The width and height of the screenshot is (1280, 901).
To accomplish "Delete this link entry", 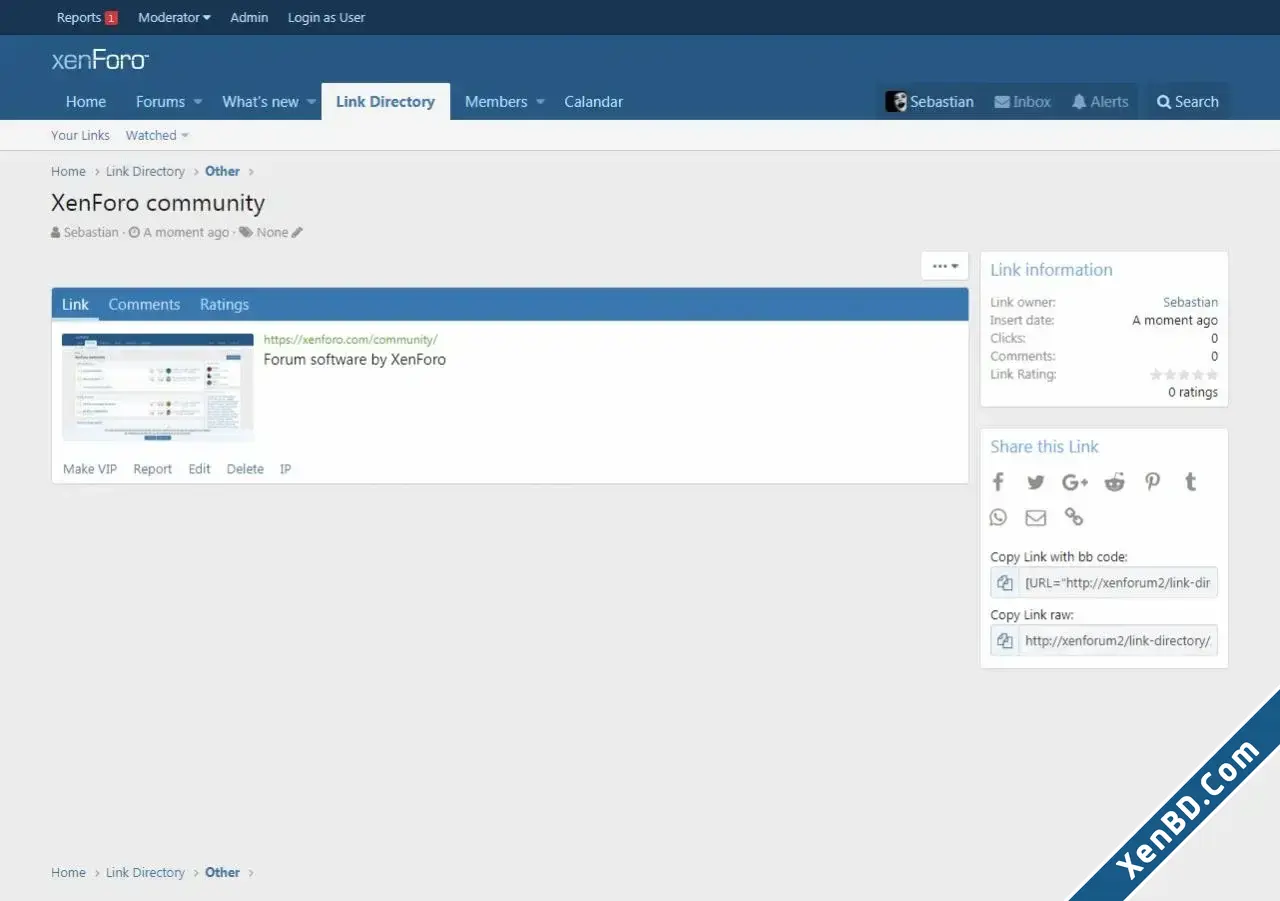I will [245, 469].
